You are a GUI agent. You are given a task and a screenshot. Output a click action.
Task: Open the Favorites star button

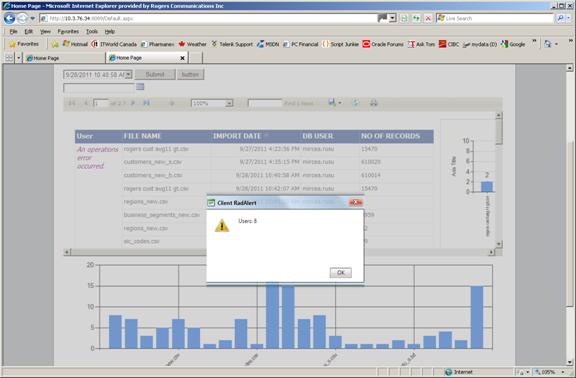tap(24, 44)
